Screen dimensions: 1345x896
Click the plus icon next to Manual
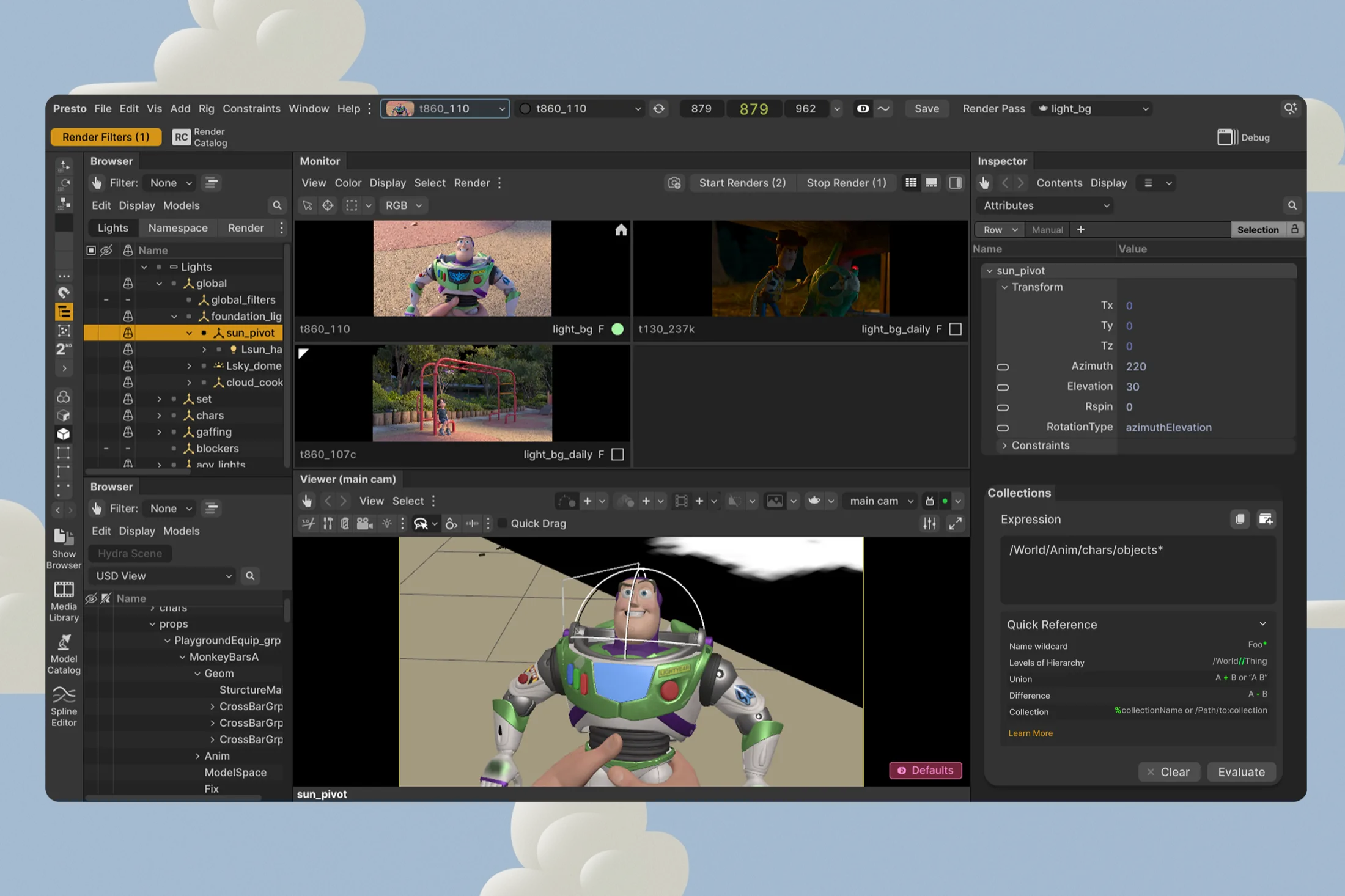(x=1081, y=230)
